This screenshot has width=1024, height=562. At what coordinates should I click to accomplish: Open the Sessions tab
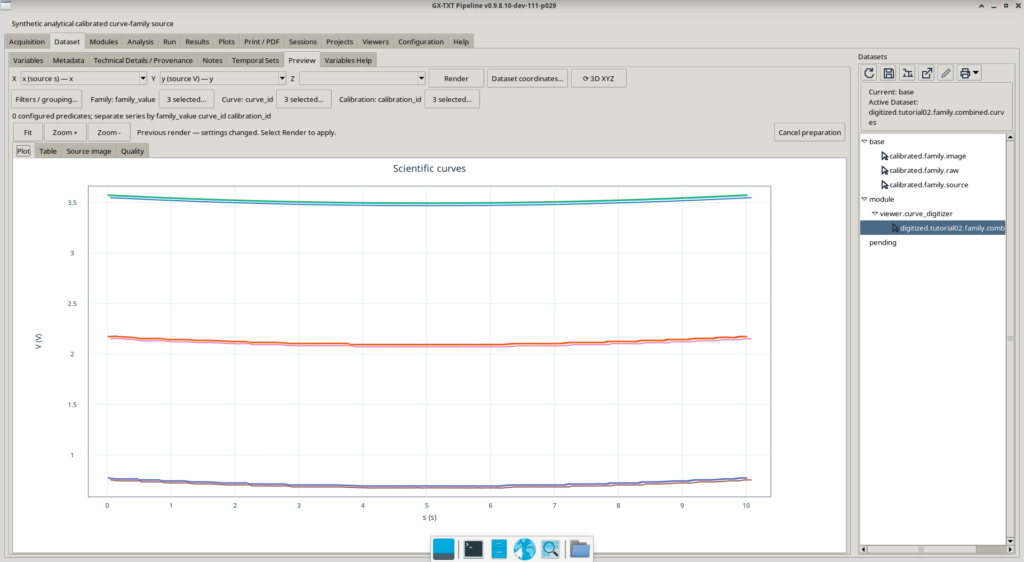[x=303, y=42]
